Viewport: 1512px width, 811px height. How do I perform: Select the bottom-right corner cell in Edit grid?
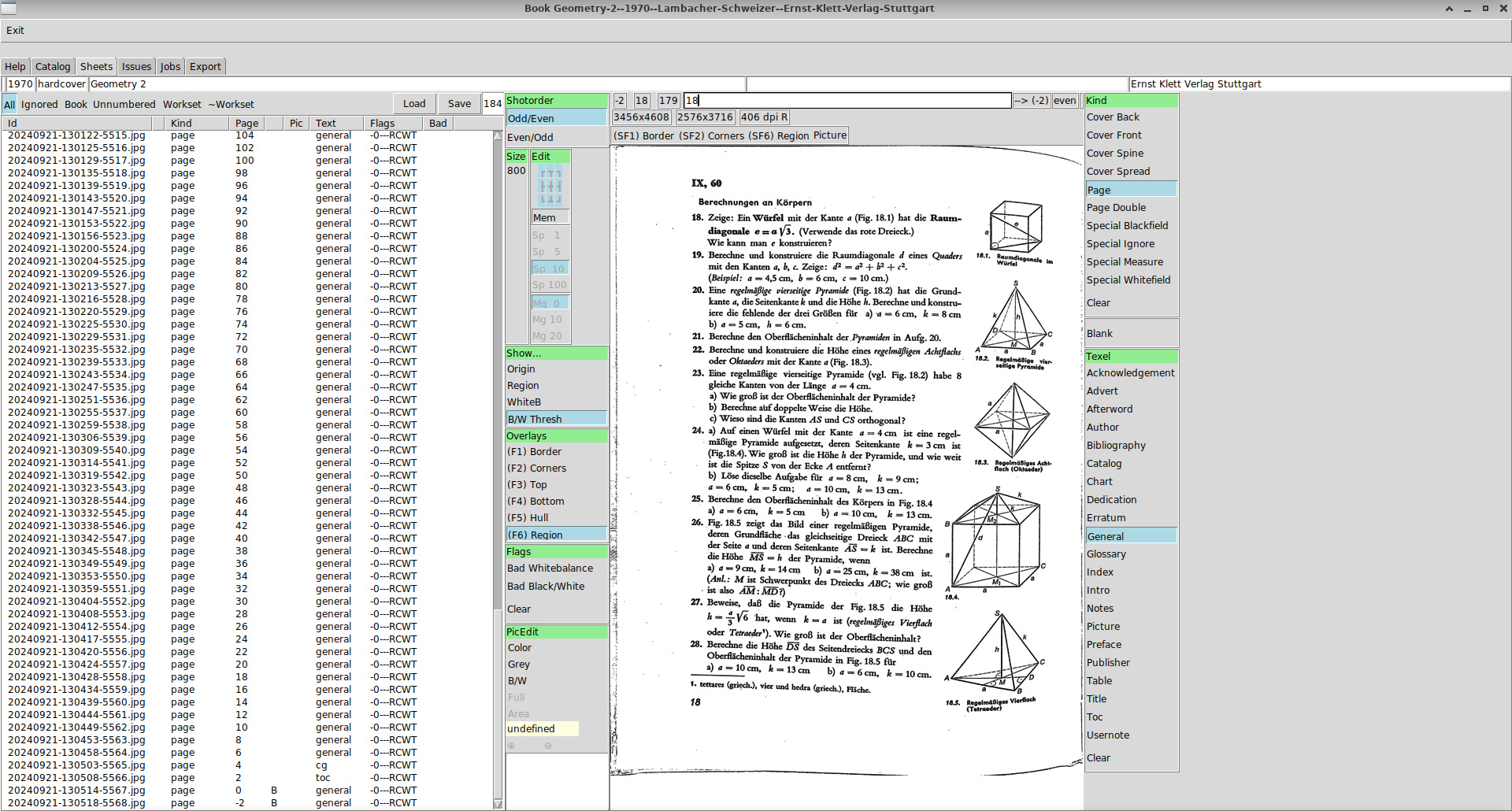(x=559, y=199)
